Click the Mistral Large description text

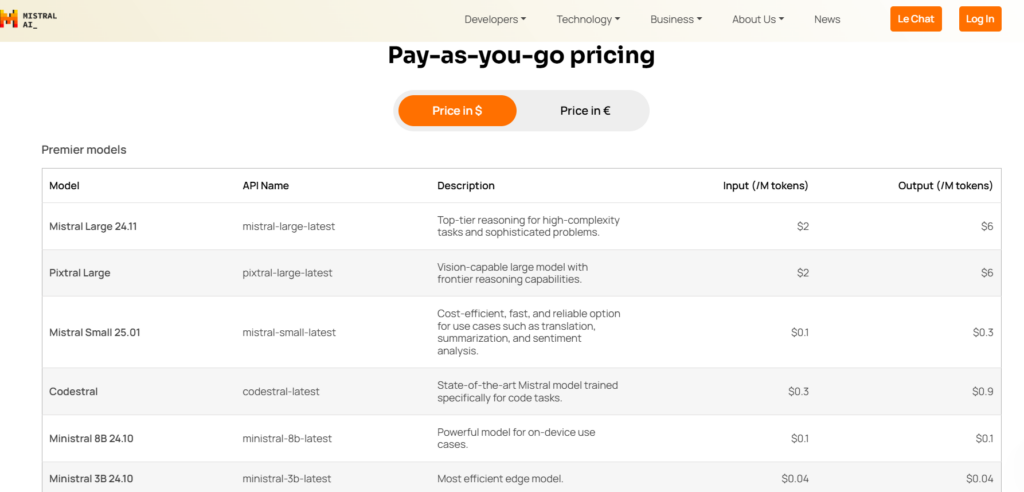528,226
